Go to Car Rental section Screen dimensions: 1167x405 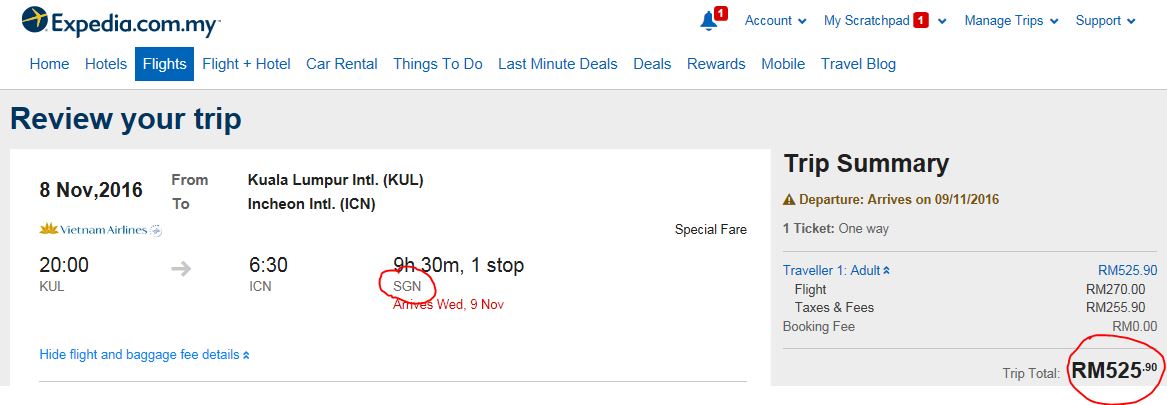(342, 64)
